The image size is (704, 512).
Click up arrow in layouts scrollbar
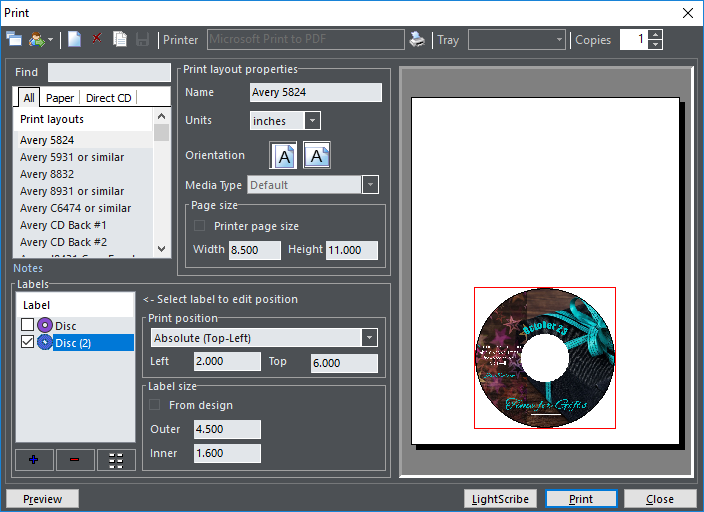(162, 116)
